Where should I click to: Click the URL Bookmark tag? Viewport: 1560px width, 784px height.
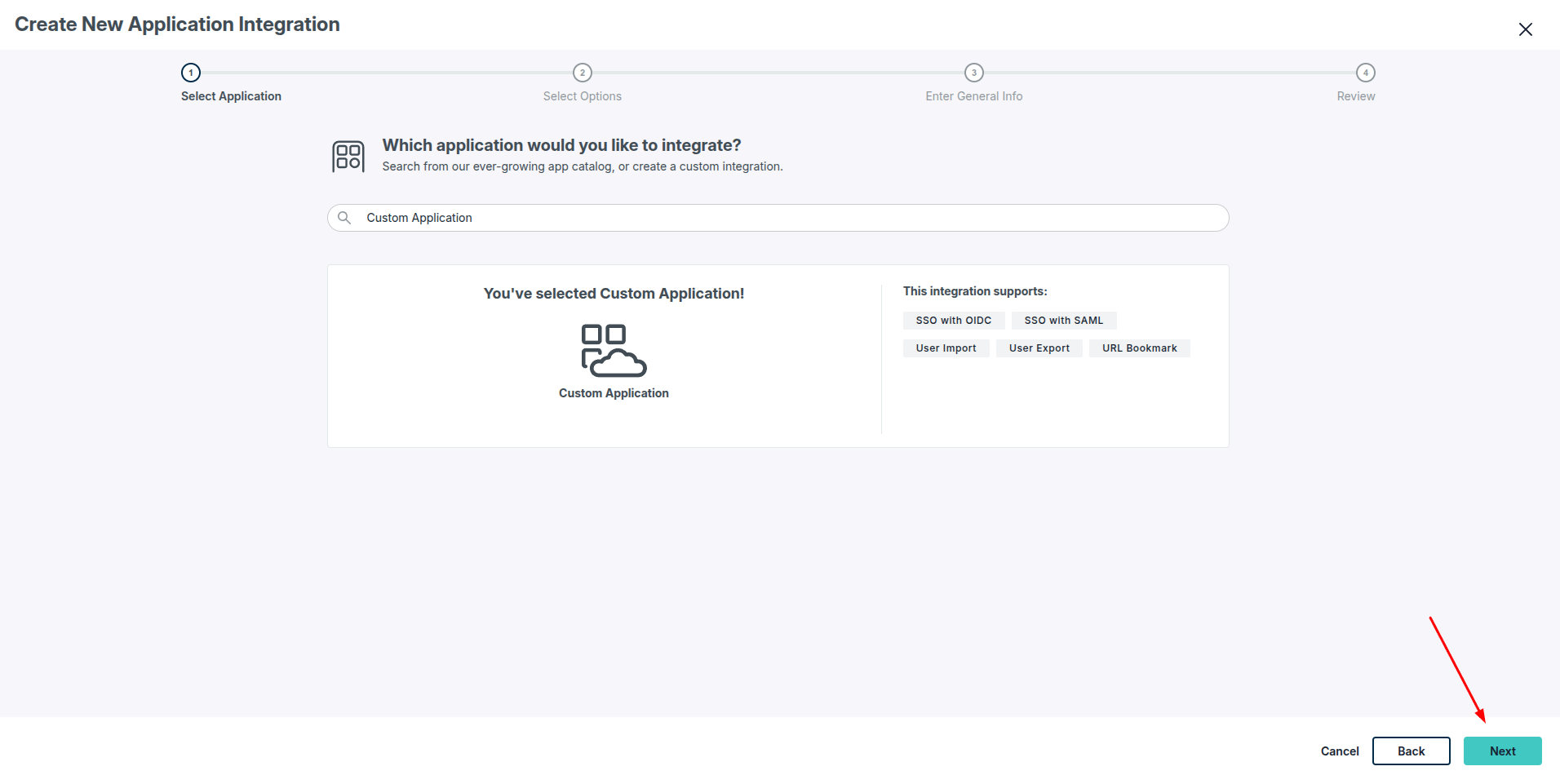[x=1140, y=348]
